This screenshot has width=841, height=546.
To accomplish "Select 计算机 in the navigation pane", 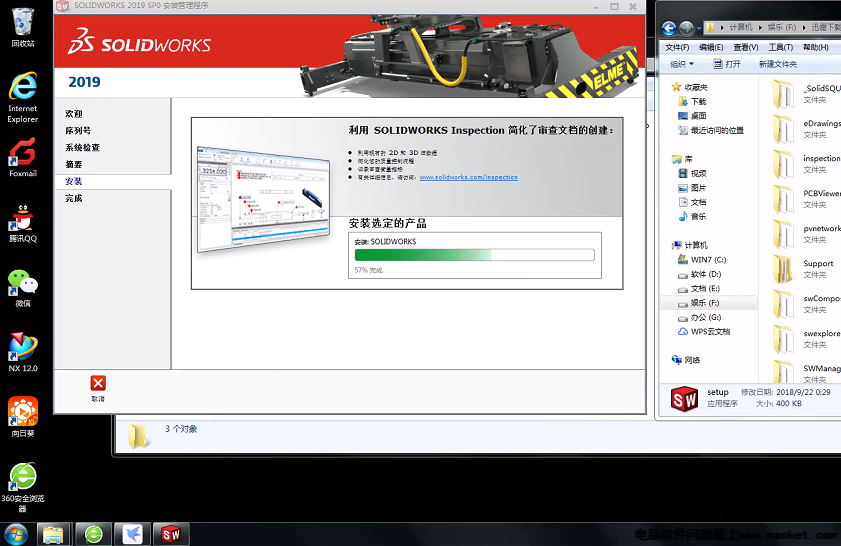I will 690,245.
